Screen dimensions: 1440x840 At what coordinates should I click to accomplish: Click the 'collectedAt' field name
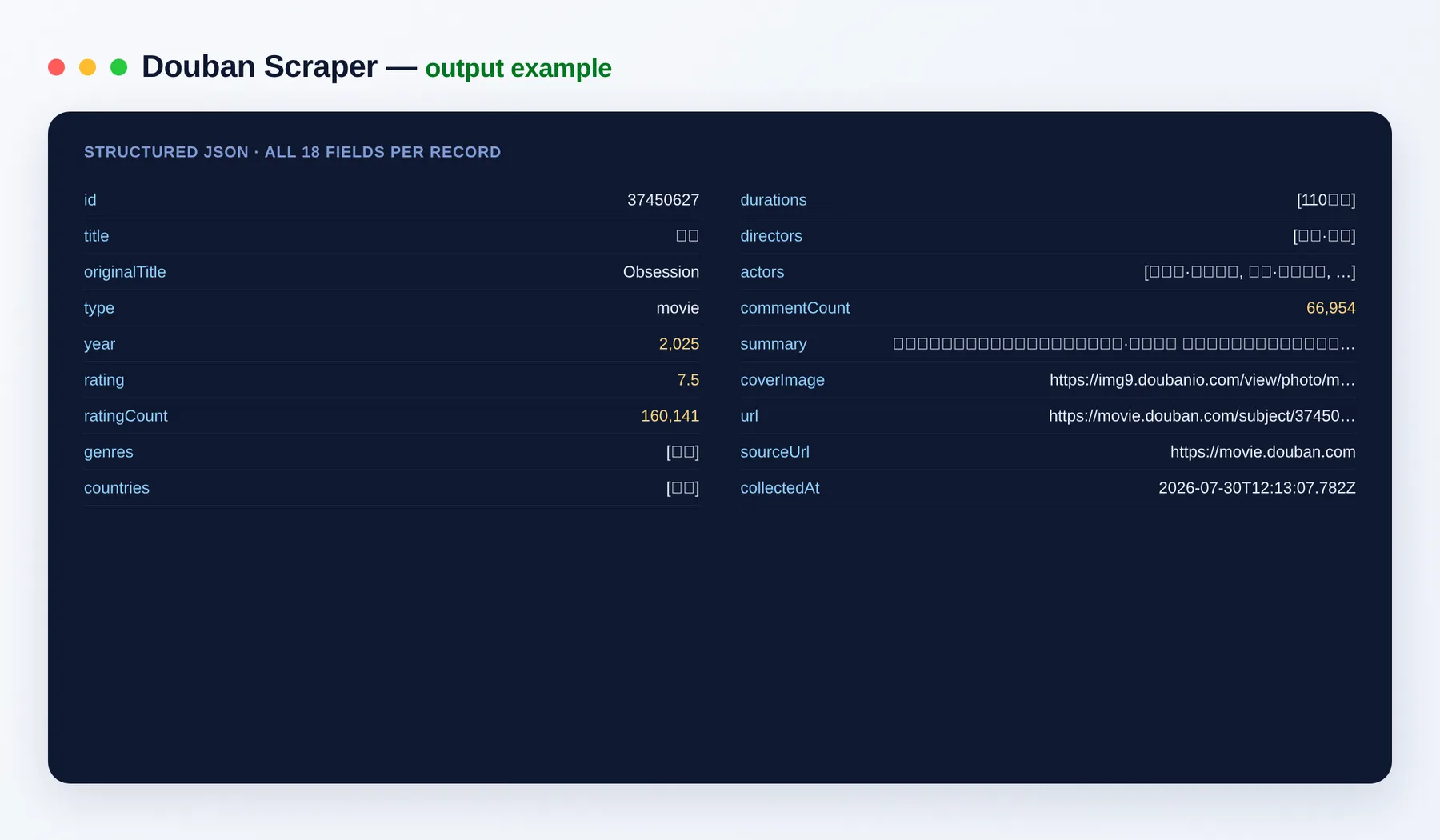point(780,488)
